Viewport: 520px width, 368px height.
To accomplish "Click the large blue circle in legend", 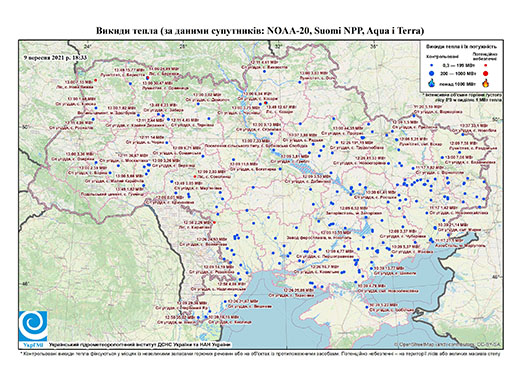I will [432, 73].
